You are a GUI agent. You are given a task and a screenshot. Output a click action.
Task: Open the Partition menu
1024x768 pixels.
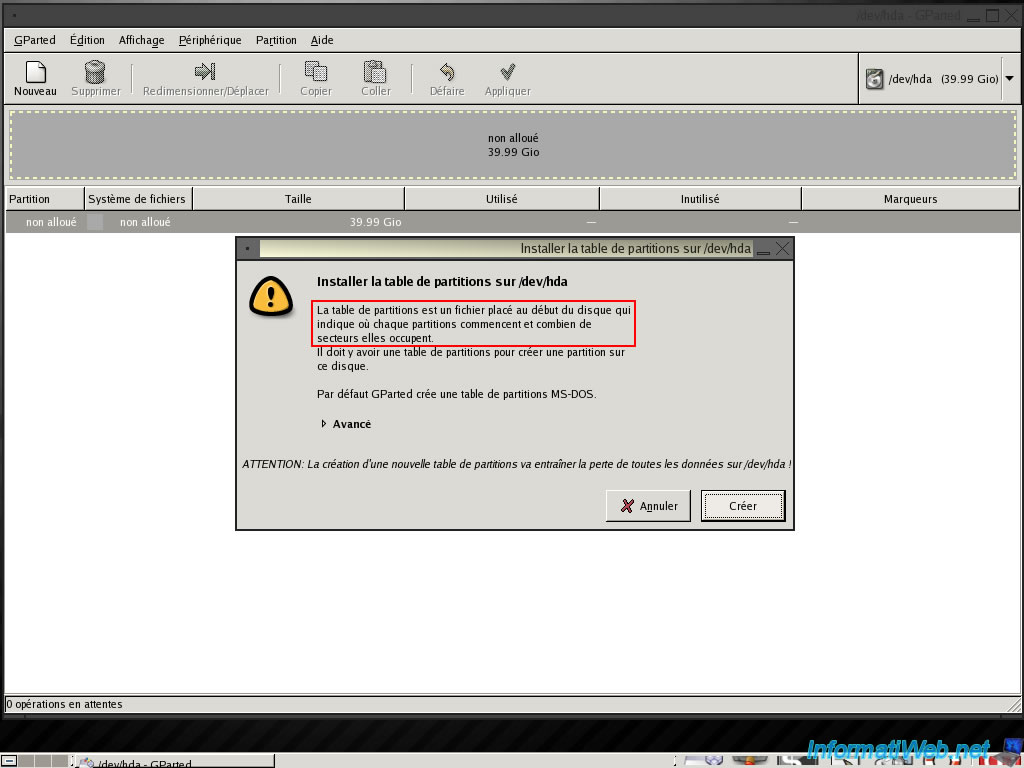click(x=276, y=40)
